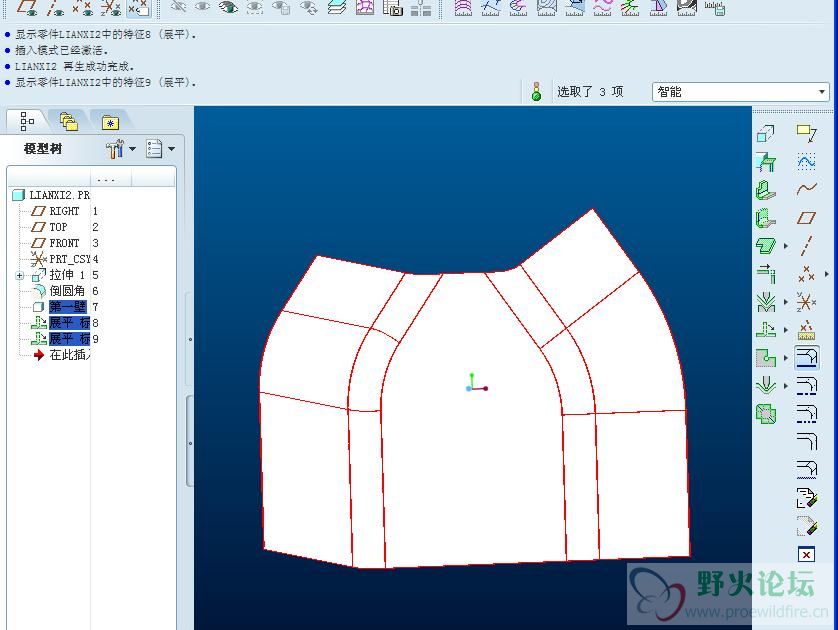
Task: Select the Extrude tool in right toolbar
Action: click(765, 133)
